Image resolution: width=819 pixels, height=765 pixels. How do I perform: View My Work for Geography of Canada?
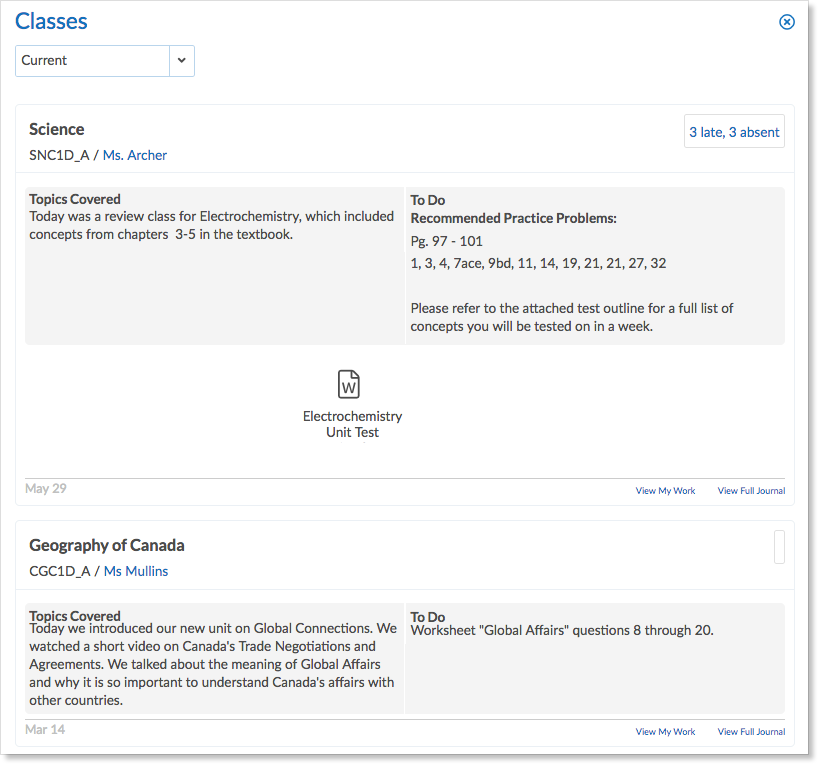665,732
